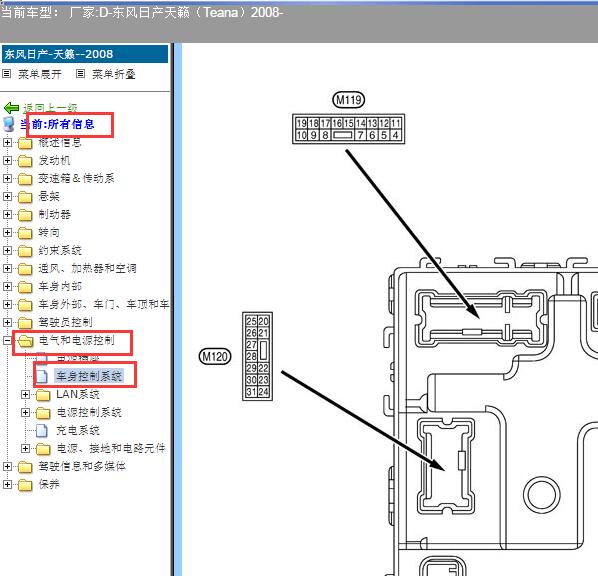Screen dimensions: 598x576
Task: Select the 车身内部 folder
Action: point(60,286)
